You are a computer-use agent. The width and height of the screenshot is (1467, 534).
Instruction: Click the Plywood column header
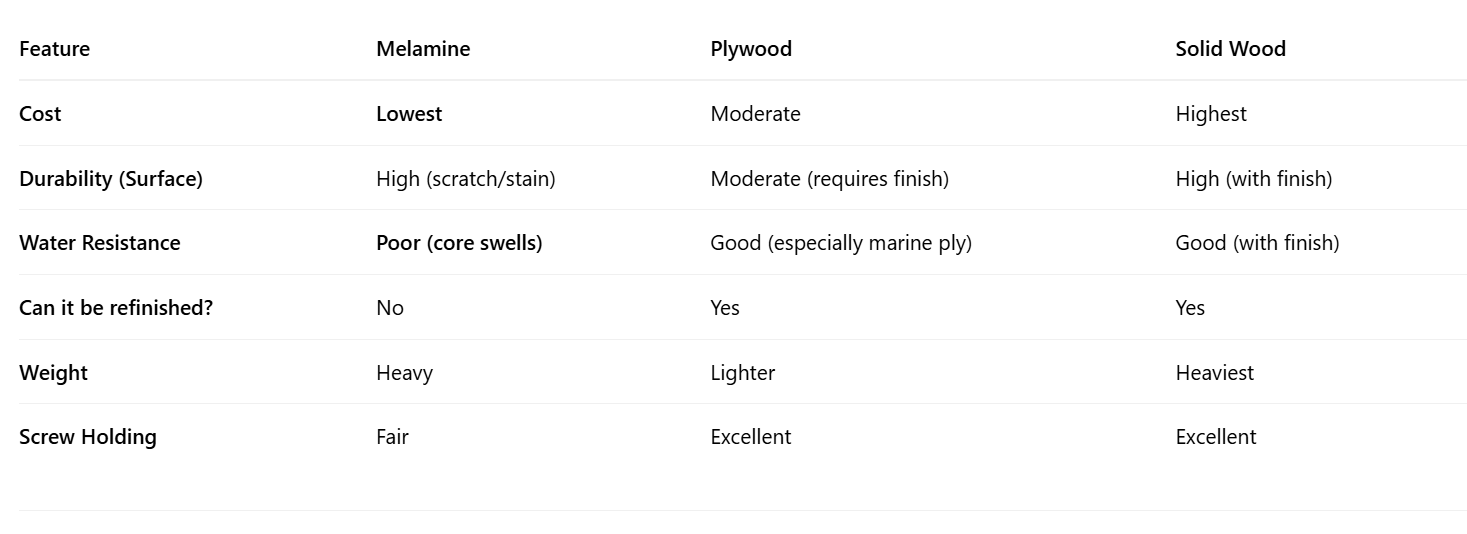pos(751,49)
